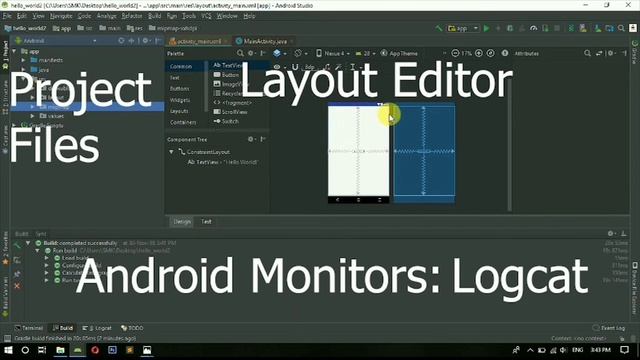
Task: Open the Refactor menu
Action: 132,16
